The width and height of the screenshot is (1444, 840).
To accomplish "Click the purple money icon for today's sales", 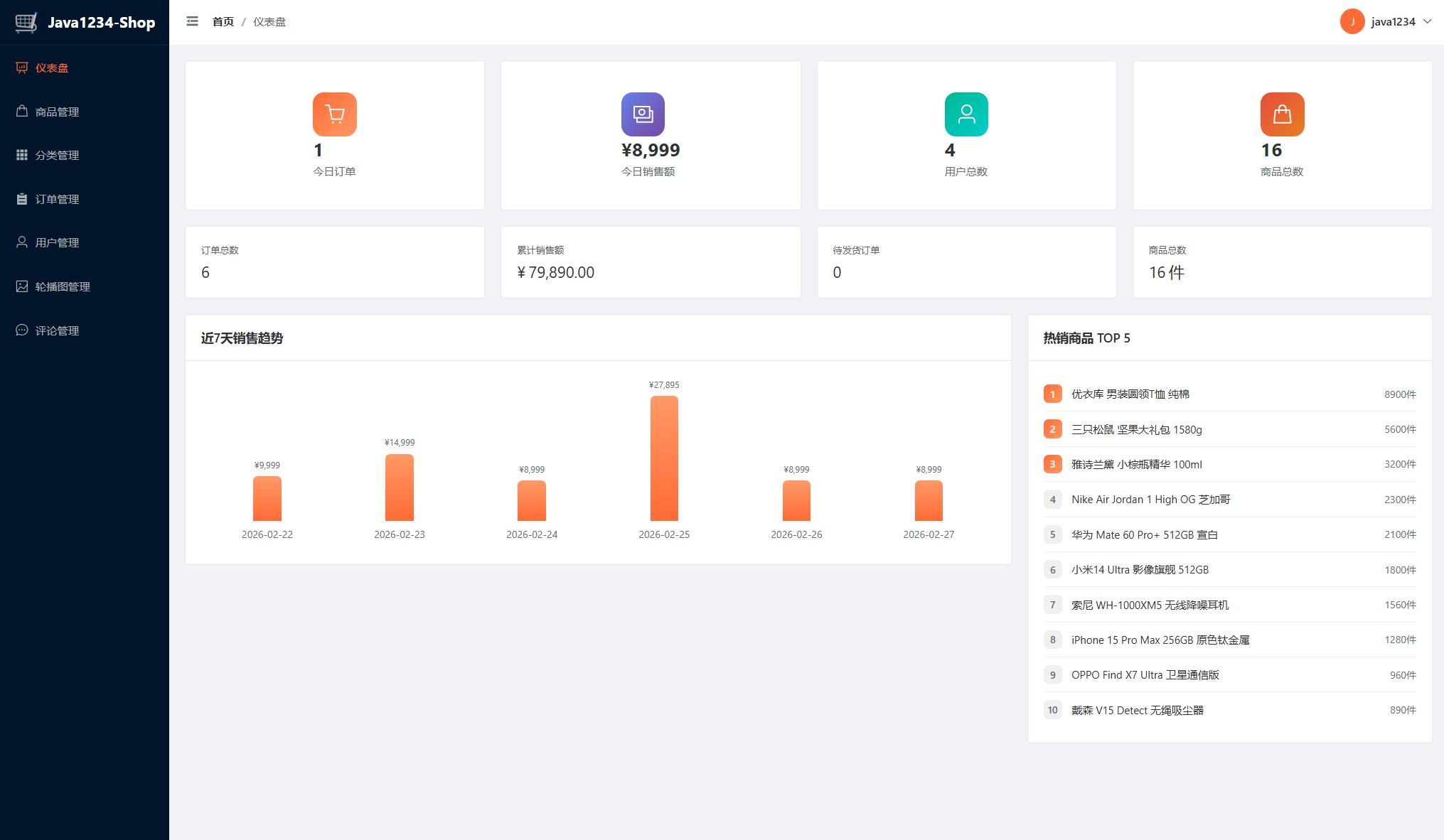I will click(x=643, y=114).
